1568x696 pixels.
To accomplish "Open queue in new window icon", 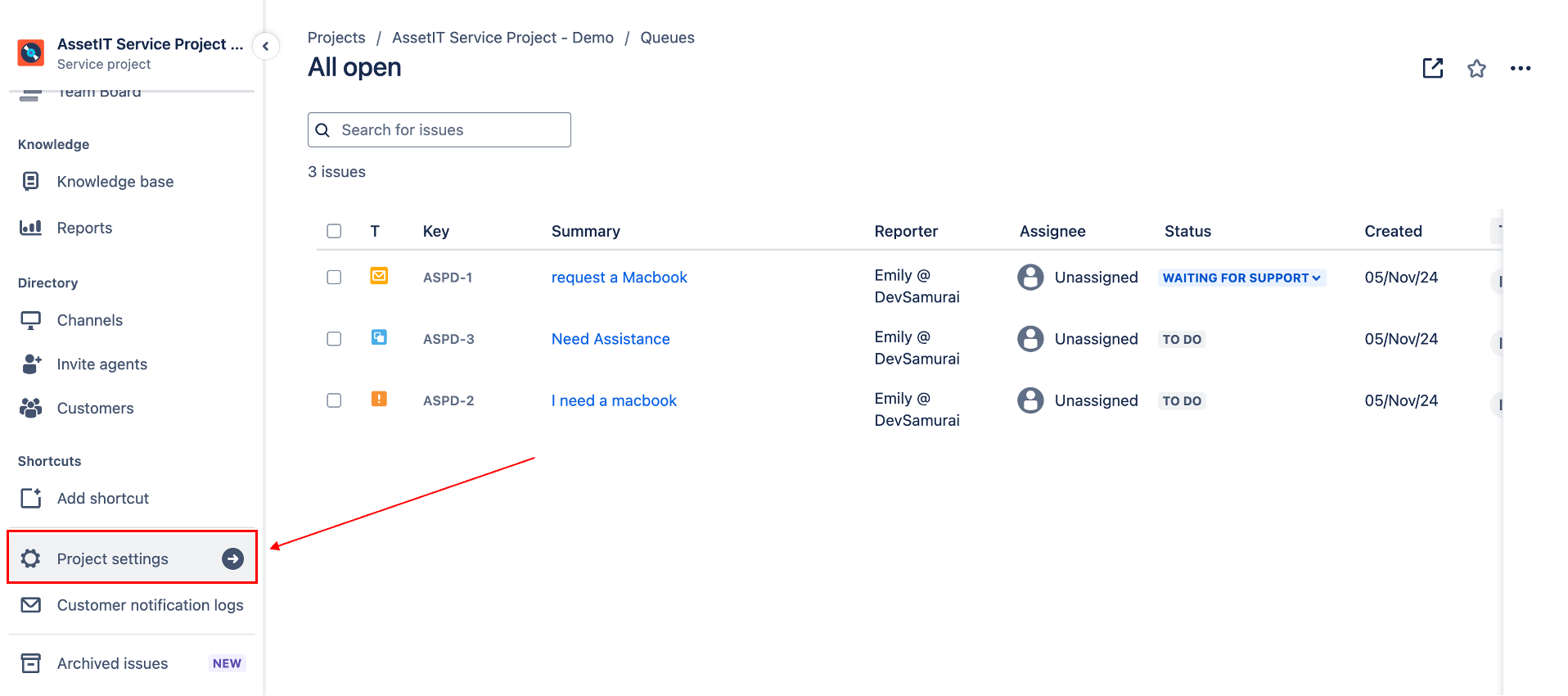I will 1432,69.
